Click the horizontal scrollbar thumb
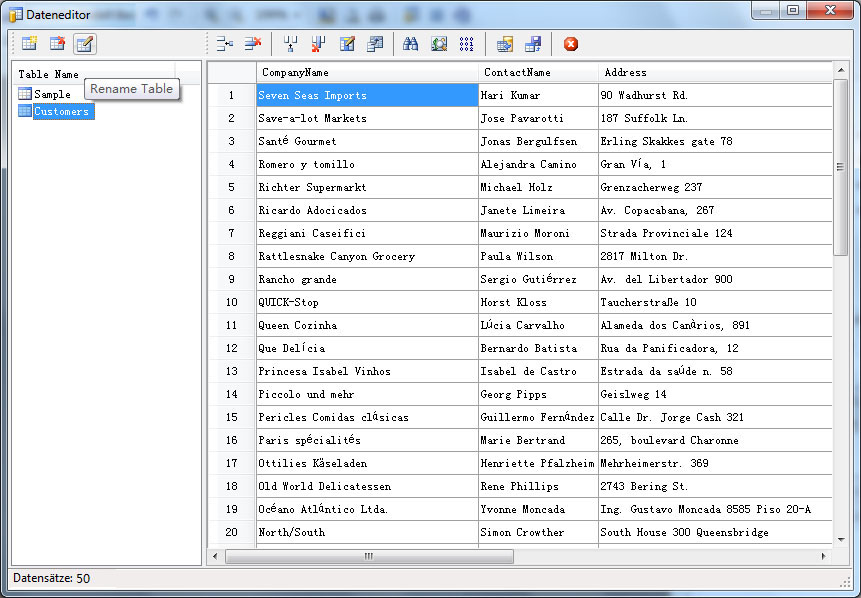Screen dimensions: 861x598 [369, 556]
